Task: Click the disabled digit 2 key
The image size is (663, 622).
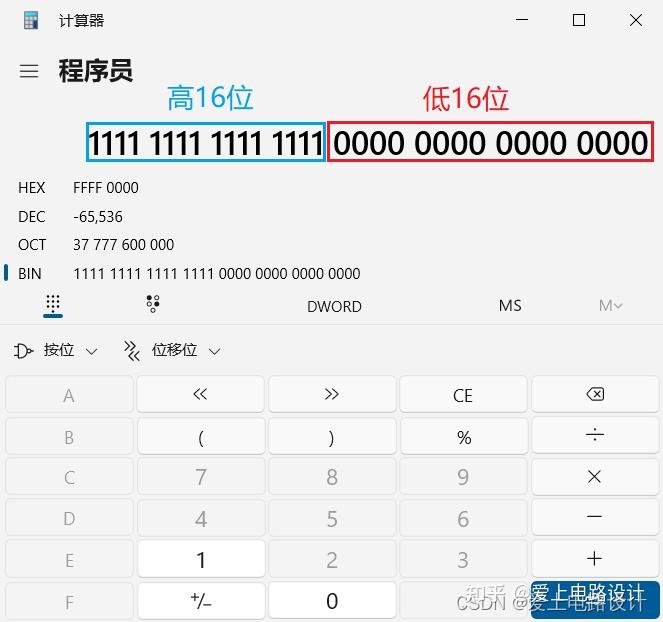Action: (332, 559)
